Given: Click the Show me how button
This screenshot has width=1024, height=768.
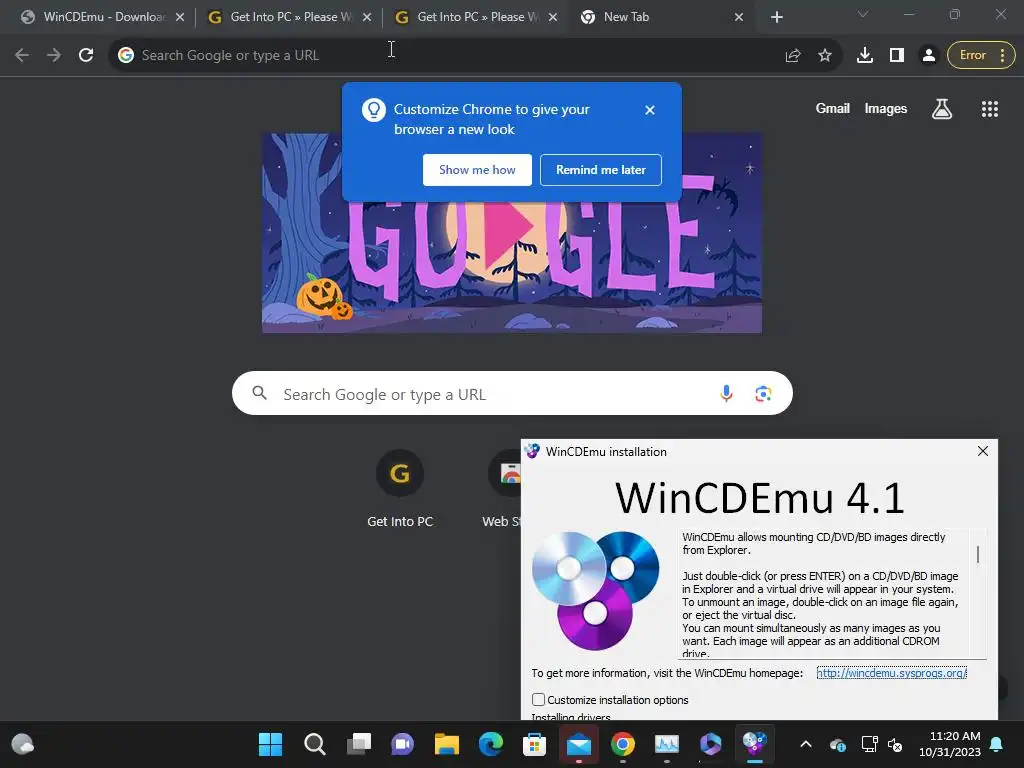Looking at the screenshot, I should click(x=477, y=170).
